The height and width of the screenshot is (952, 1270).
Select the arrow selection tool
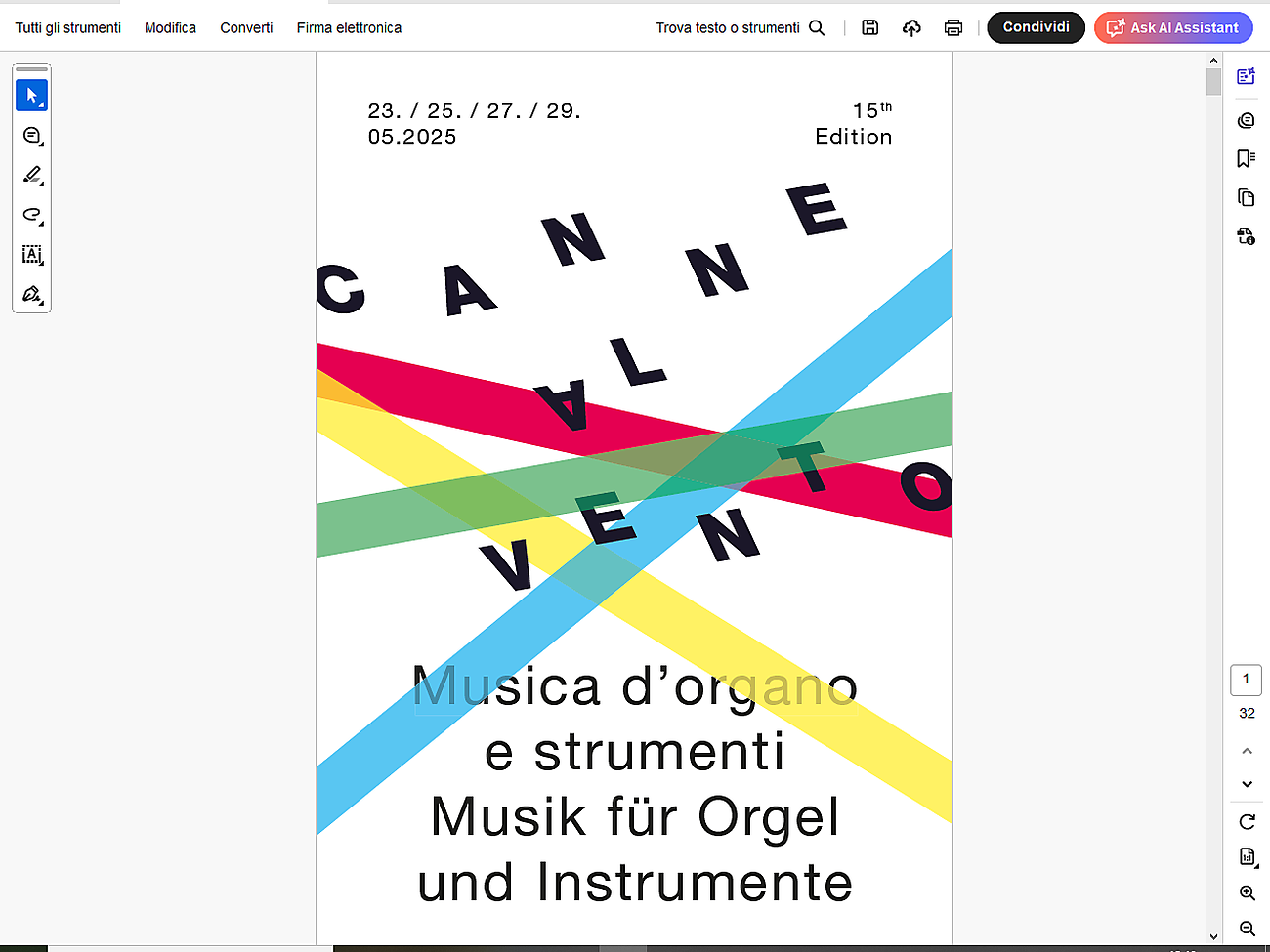point(31,96)
